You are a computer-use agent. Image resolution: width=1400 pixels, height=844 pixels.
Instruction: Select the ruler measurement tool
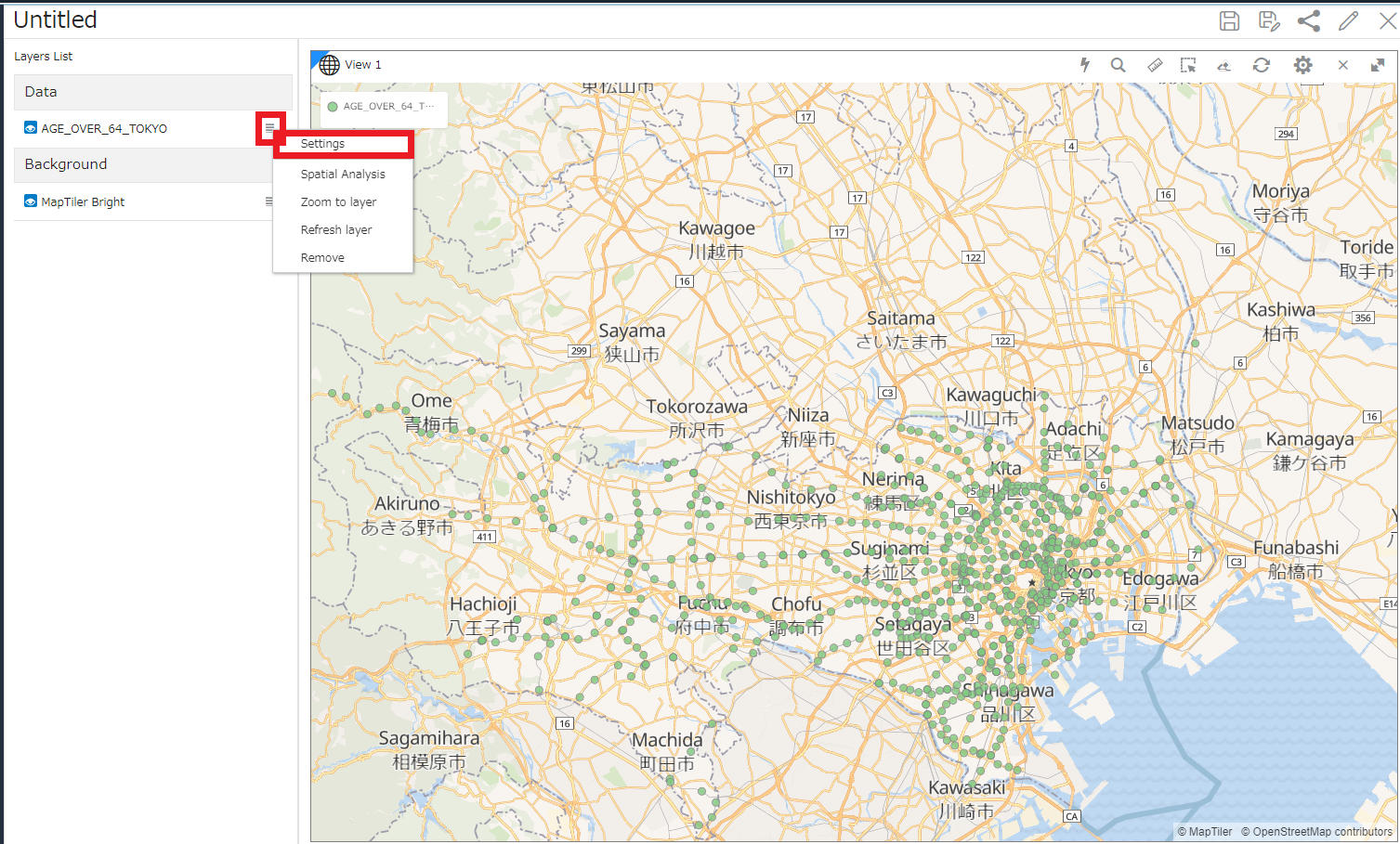pyautogui.click(x=1155, y=65)
